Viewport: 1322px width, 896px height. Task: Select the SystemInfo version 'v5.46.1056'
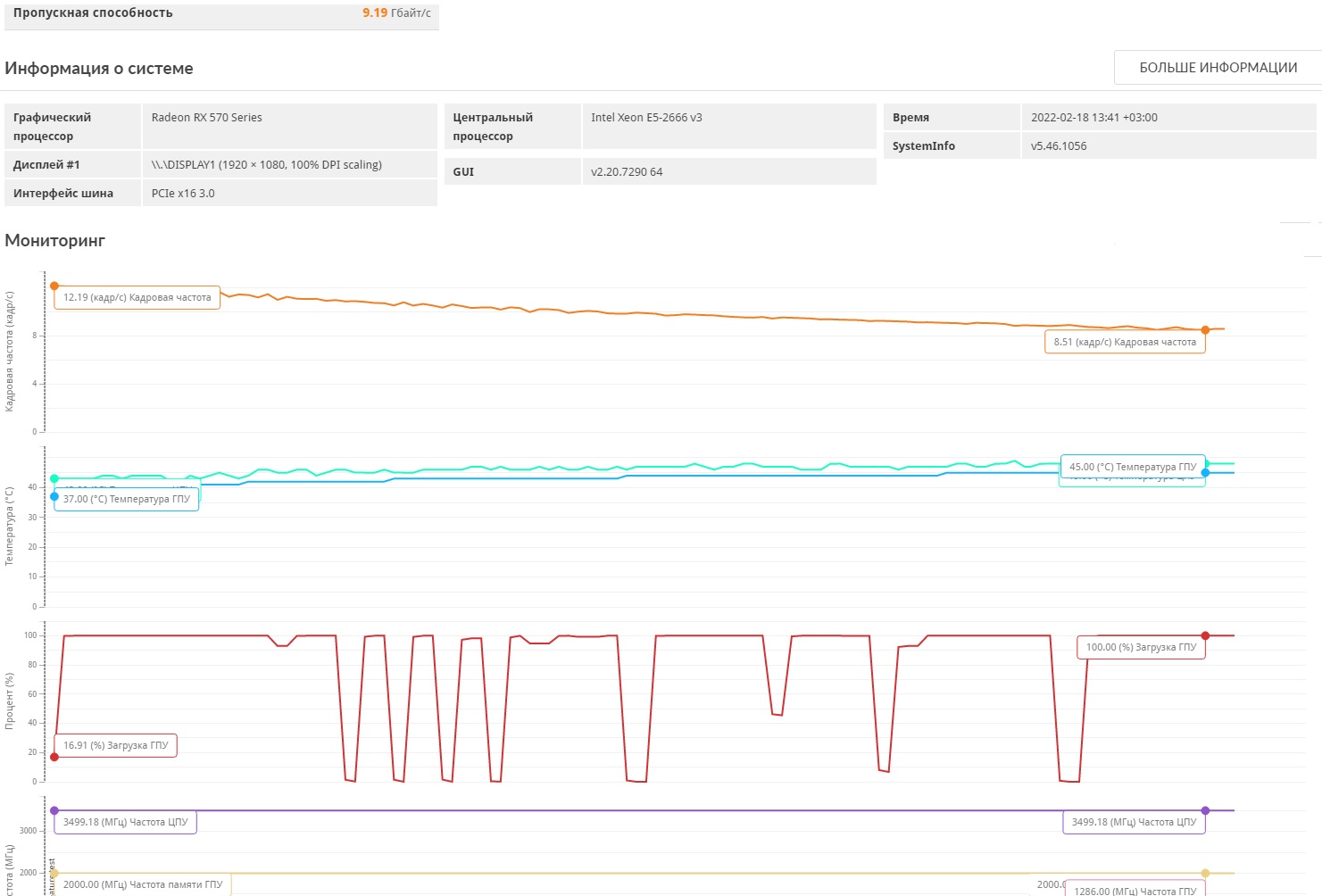pyautogui.click(x=1059, y=146)
